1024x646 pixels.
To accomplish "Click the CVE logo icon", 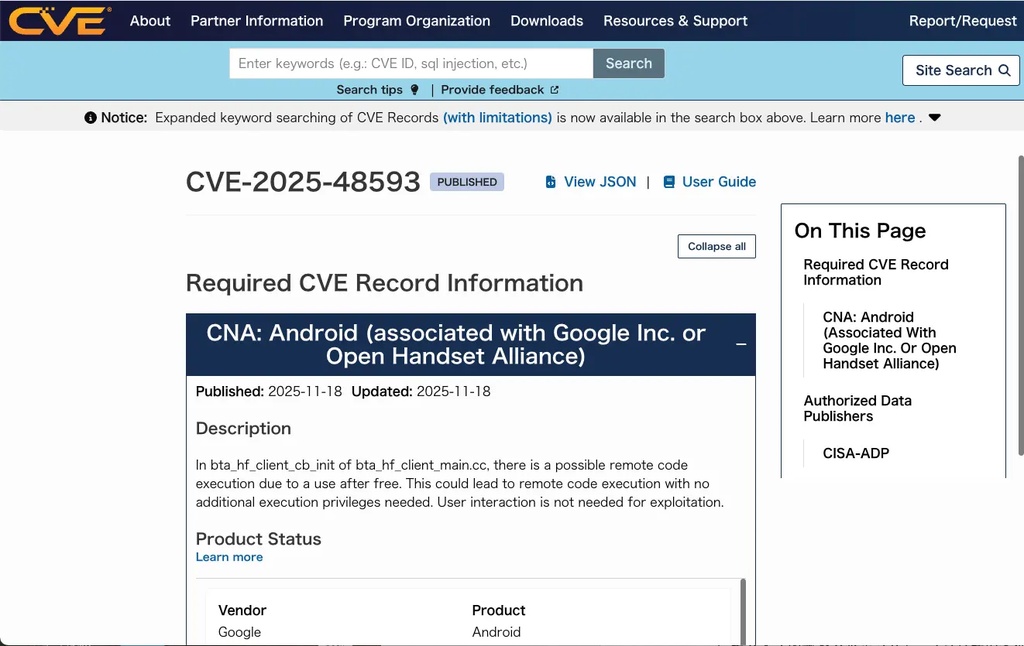I will click(59, 20).
